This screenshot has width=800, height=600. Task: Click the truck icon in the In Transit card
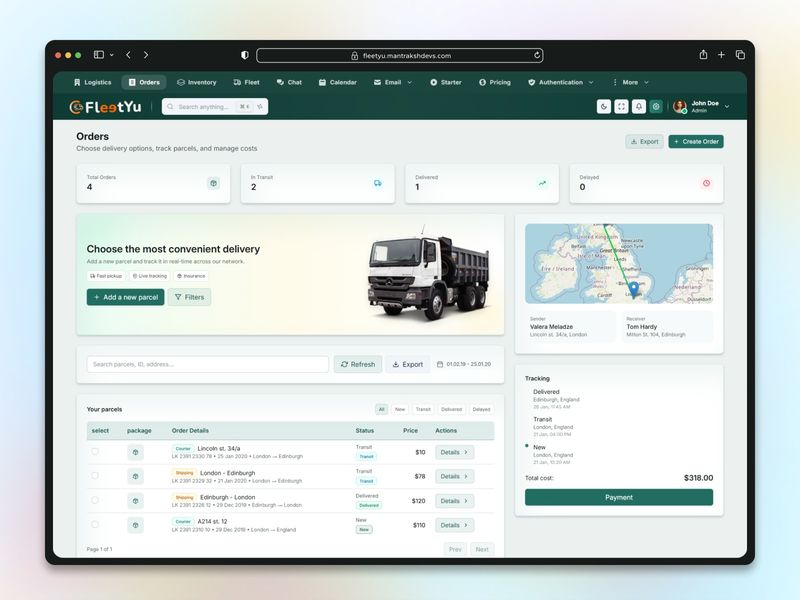coord(379,183)
